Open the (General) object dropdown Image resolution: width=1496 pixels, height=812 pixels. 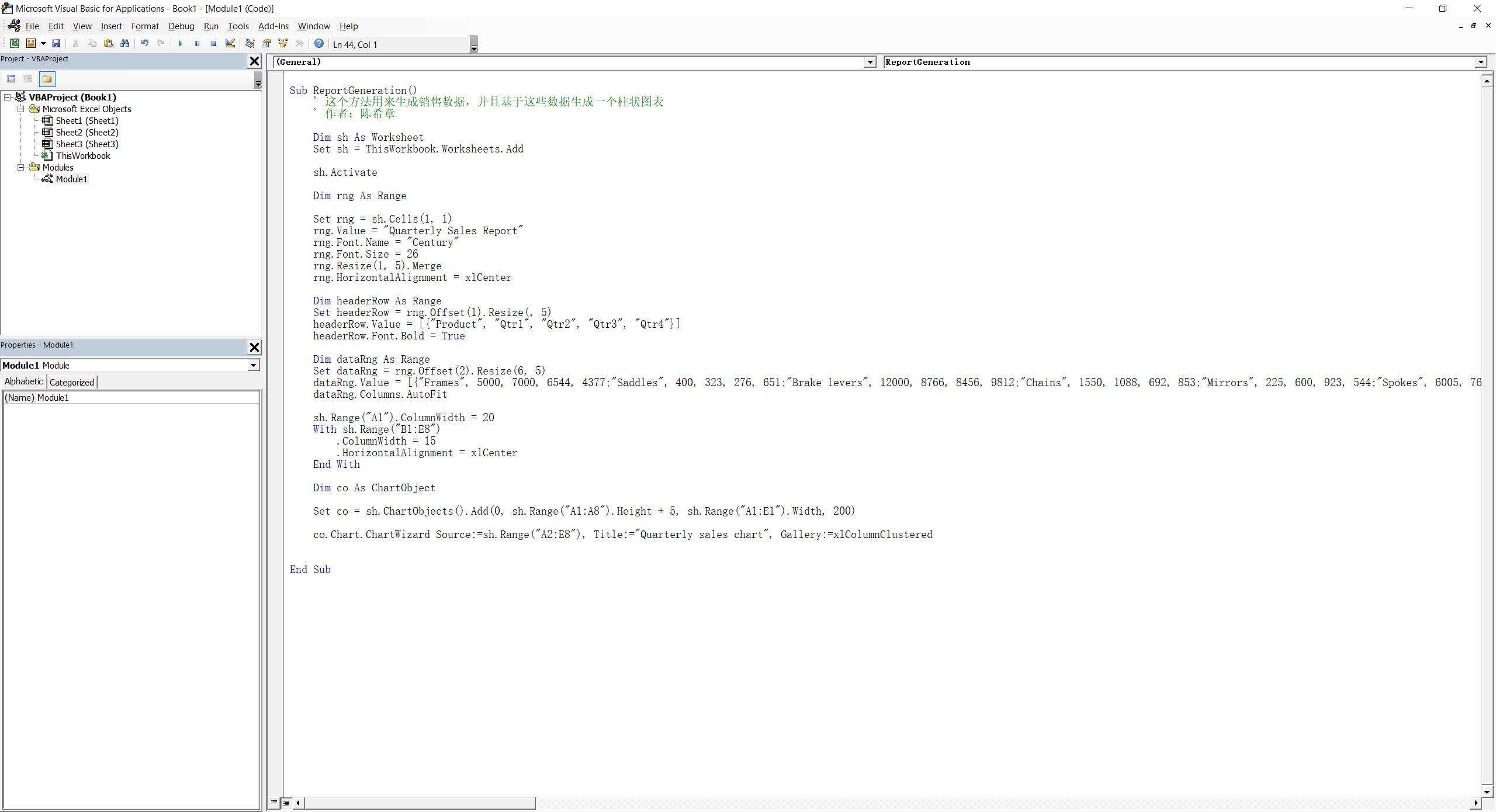click(870, 63)
